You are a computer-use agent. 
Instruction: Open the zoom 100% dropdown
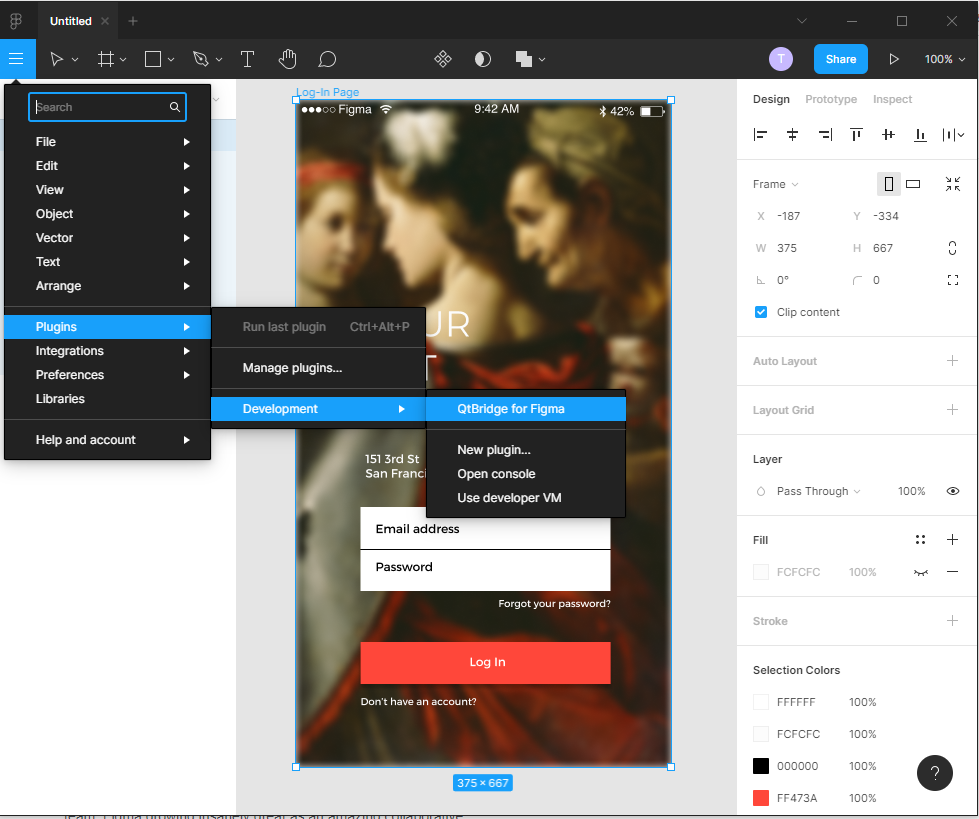click(945, 59)
